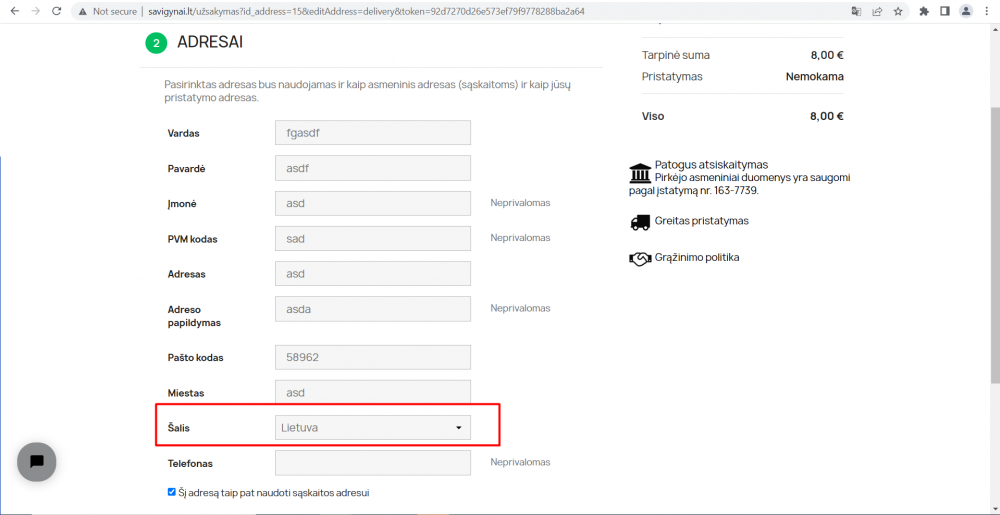Open the Not secure site warning

click(107, 11)
